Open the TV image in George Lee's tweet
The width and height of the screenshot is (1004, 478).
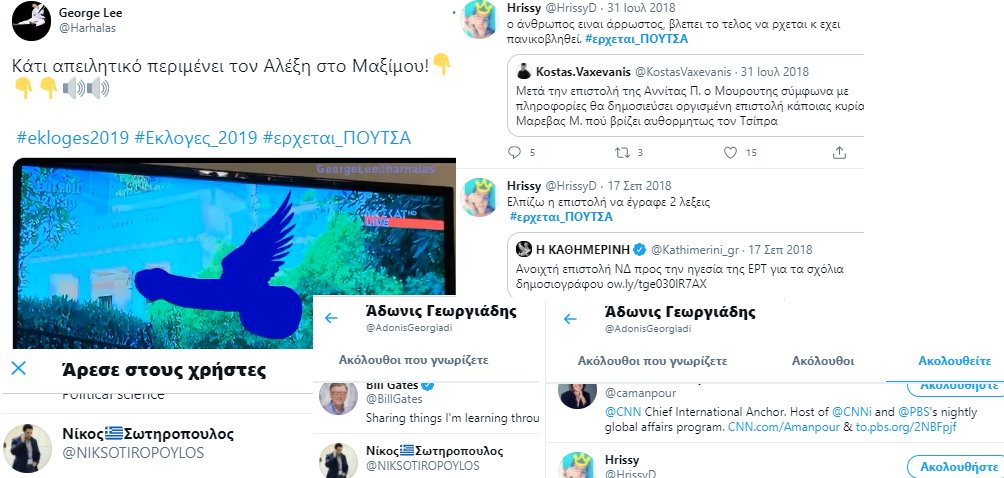[234, 253]
